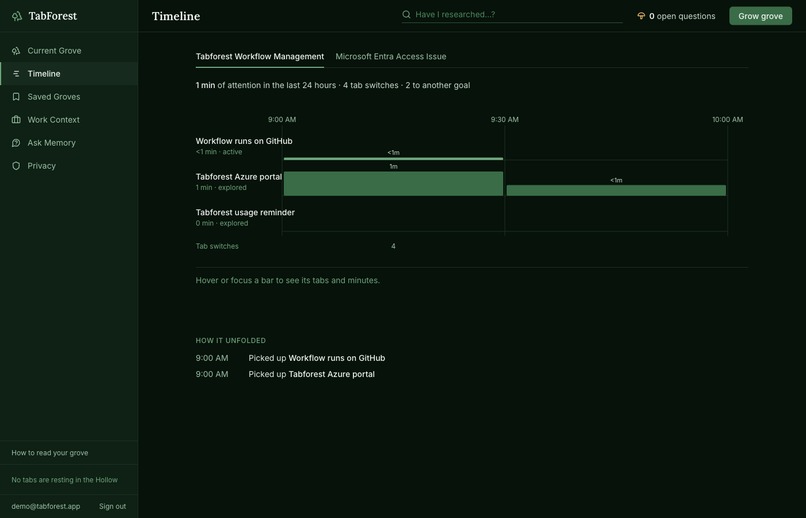Select the Tabforest usage reminder row label
The image size is (806, 518).
(x=245, y=212)
